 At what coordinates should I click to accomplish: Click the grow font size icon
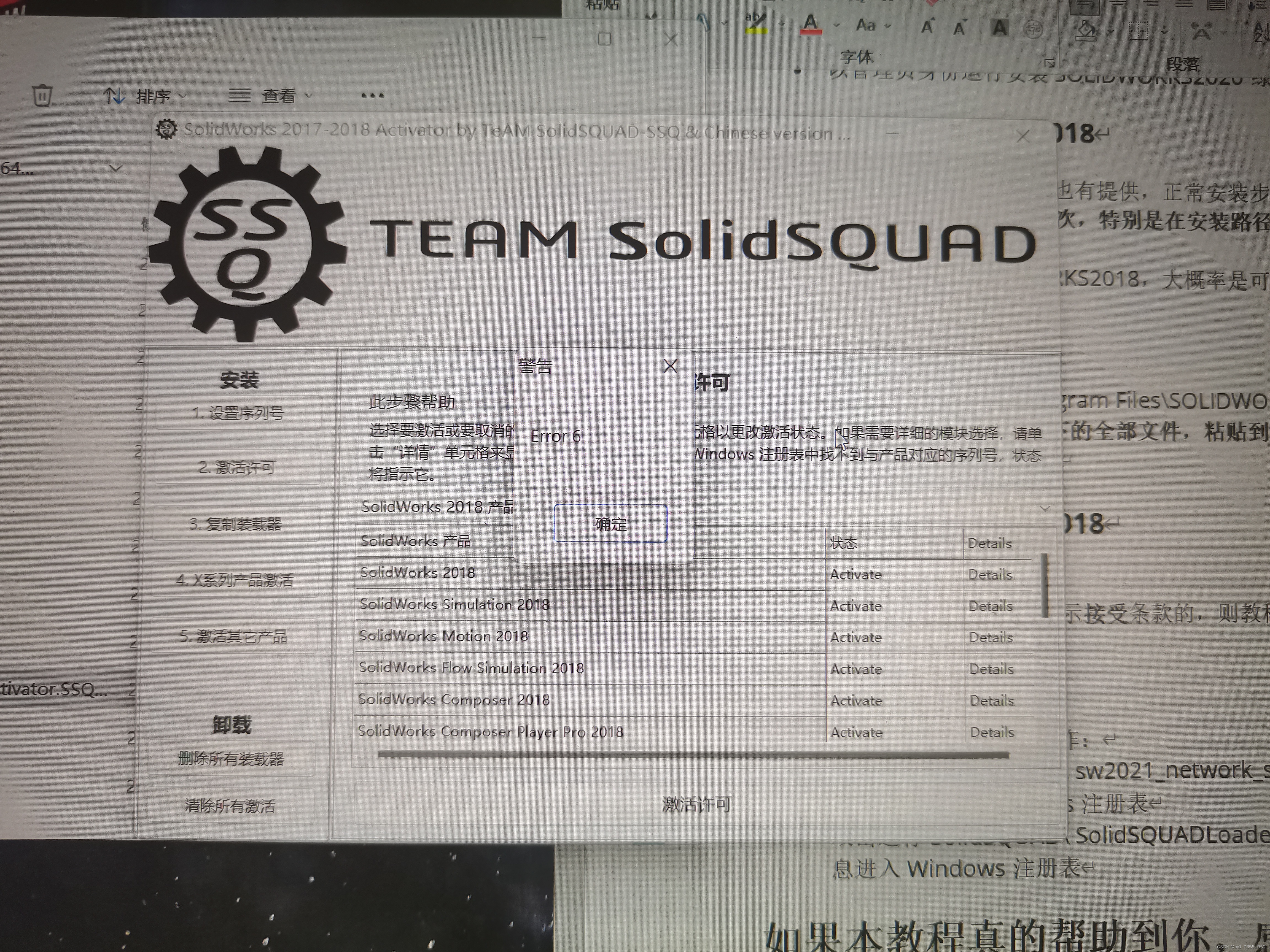(927, 26)
